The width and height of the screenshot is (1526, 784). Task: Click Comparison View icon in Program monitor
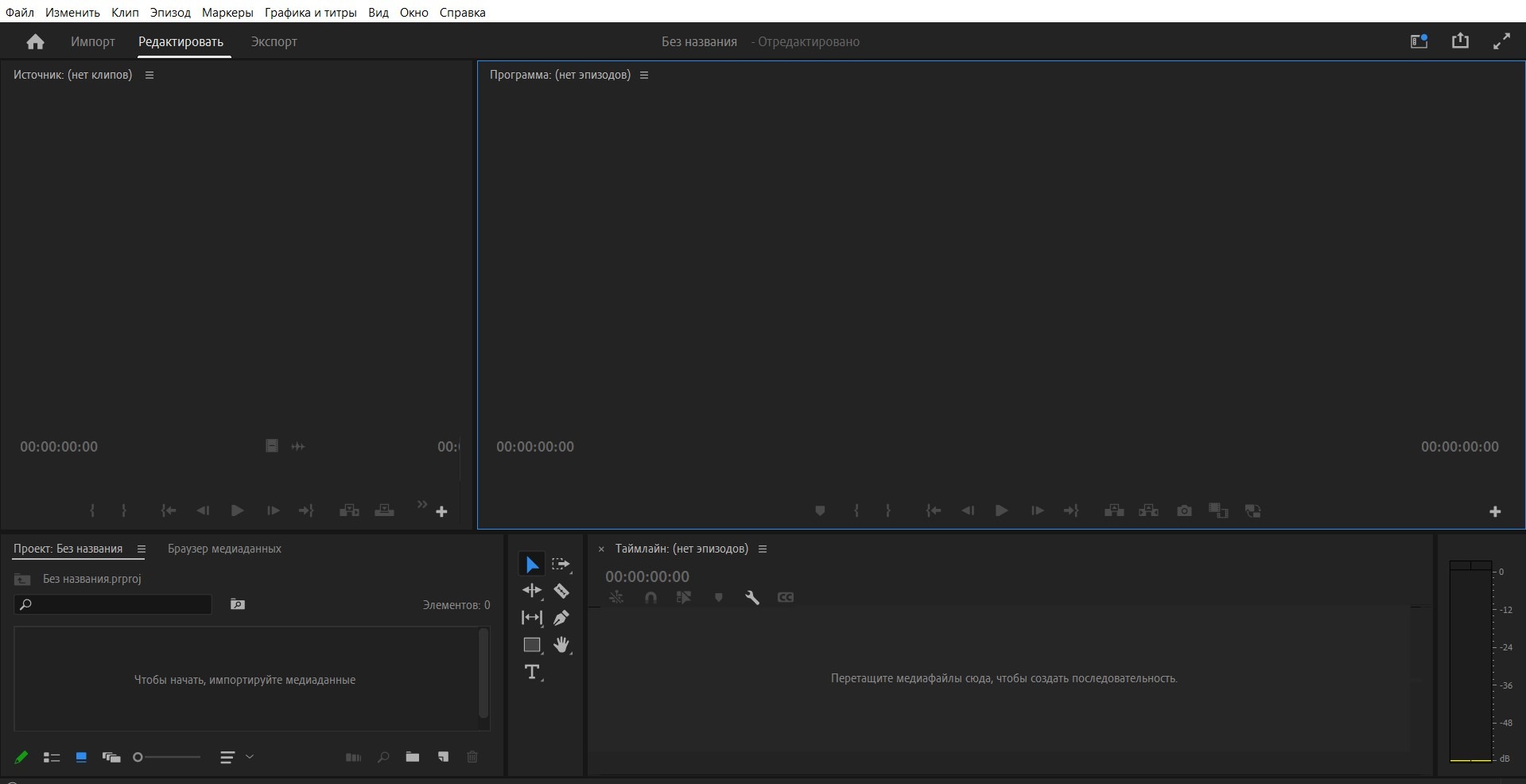[1218, 510]
